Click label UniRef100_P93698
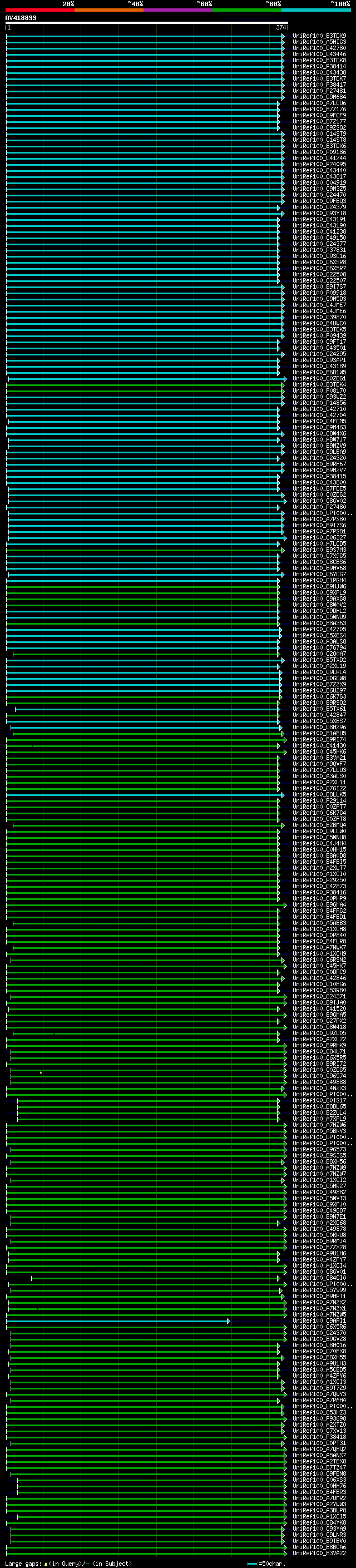Screen dimensions: 356x1568 tap(319, 1418)
